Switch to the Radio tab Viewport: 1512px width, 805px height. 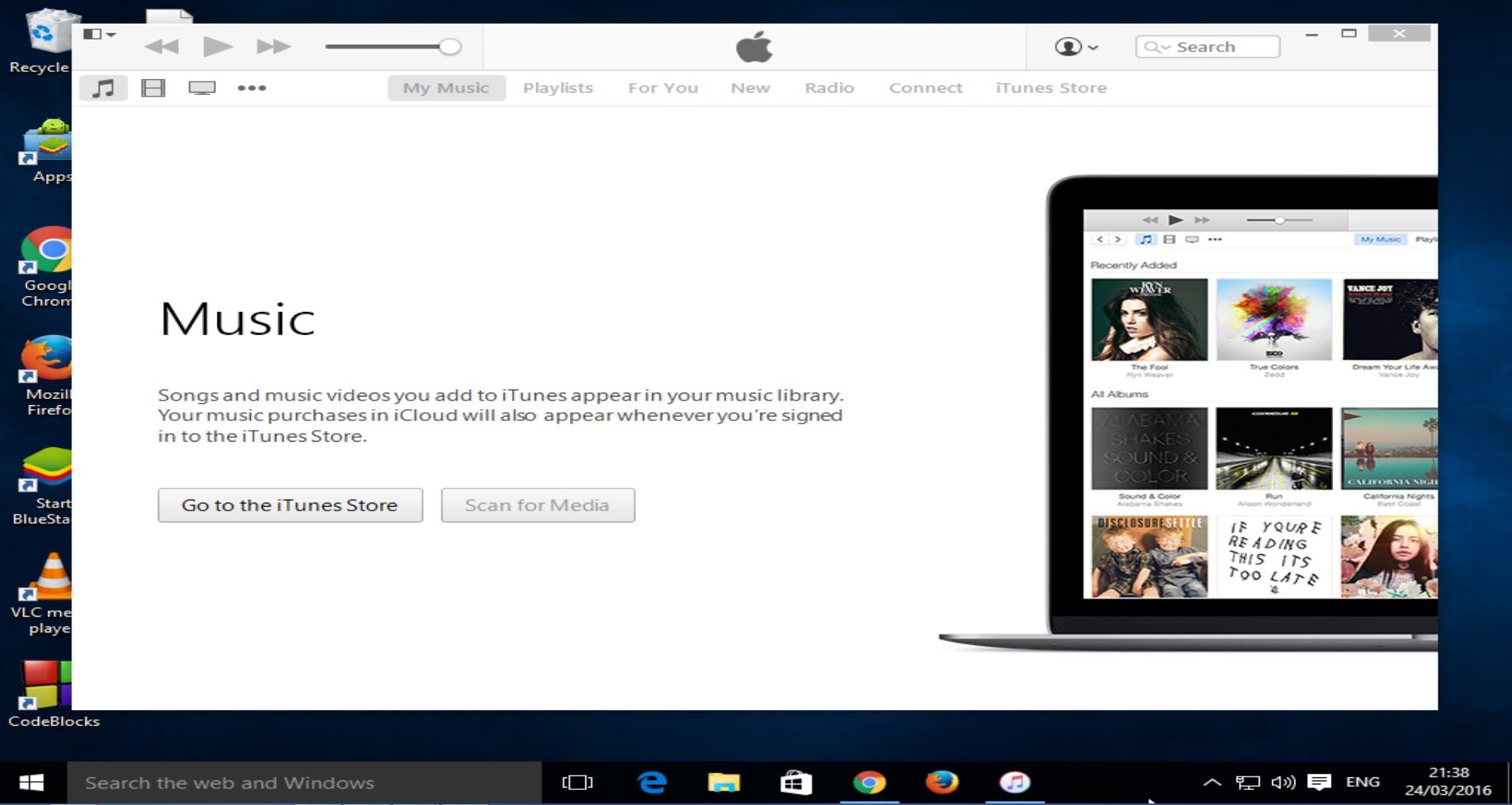coord(828,88)
